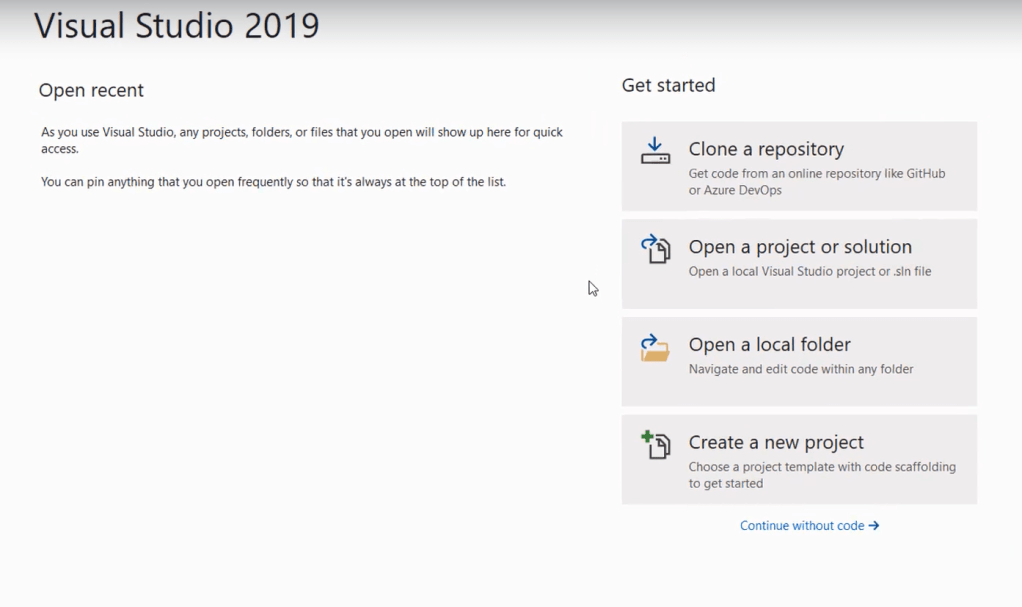Start with the Create a new project title

coord(776,443)
